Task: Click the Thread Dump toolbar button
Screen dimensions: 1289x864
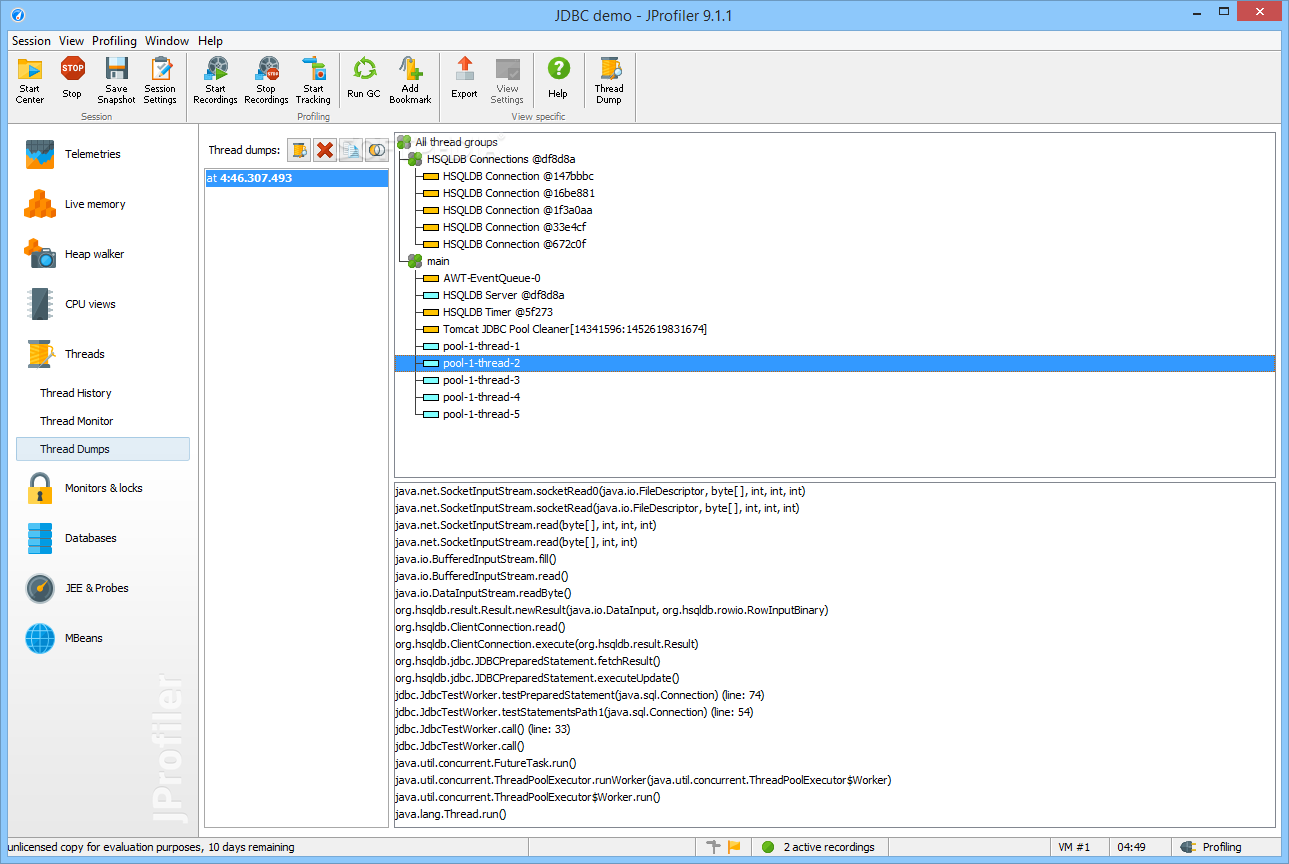Action: (x=609, y=80)
